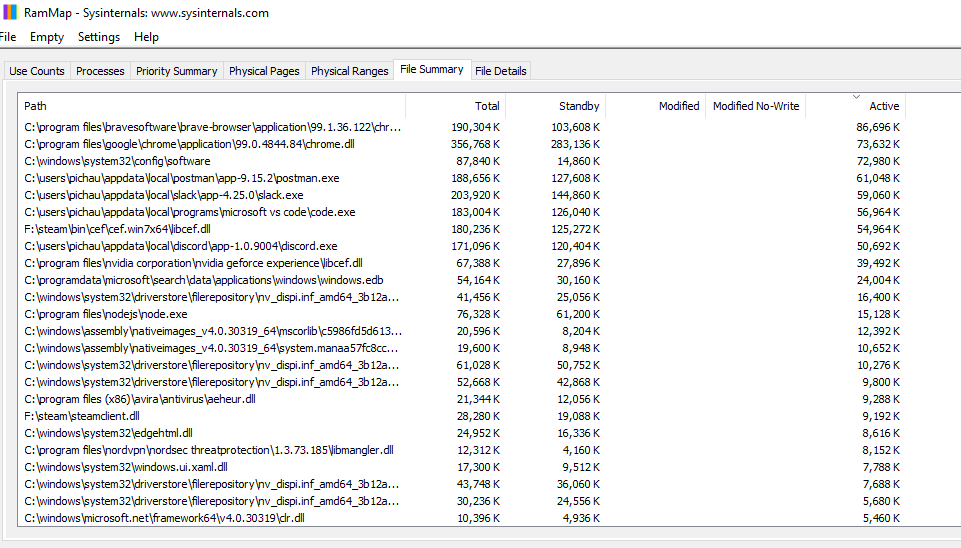Click the 61,028 K total value
Screen dimensions: 961x548
[478, 365]
